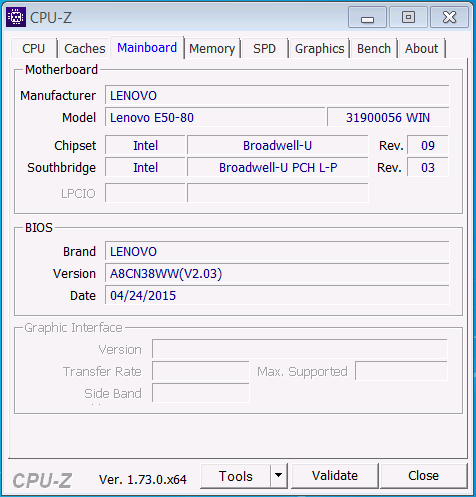Click the CPU-Z application icon in title bar
Screen dimensions: 476x497
[16, 17]
